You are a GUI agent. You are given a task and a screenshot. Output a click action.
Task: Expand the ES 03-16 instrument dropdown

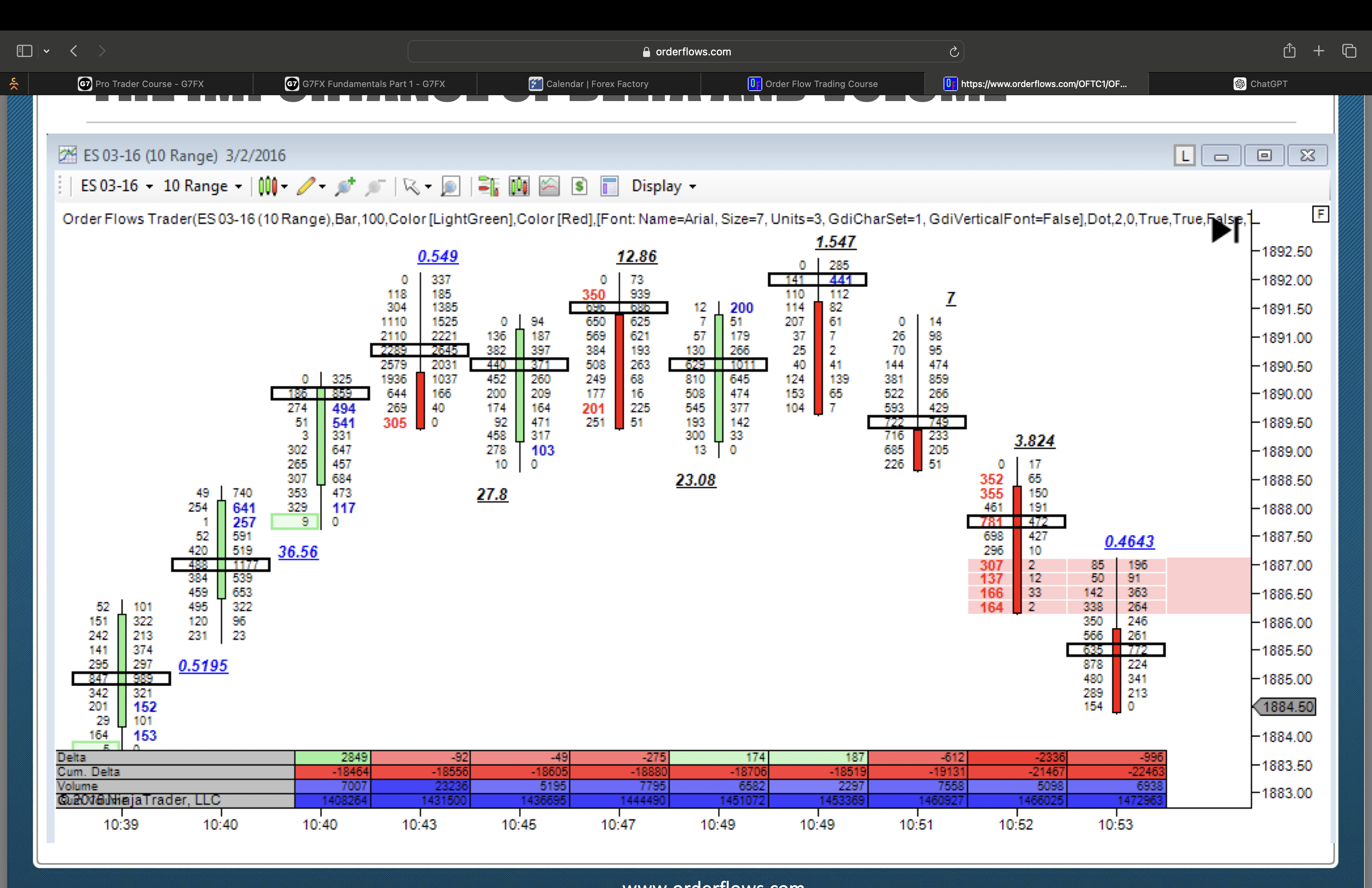117,186
